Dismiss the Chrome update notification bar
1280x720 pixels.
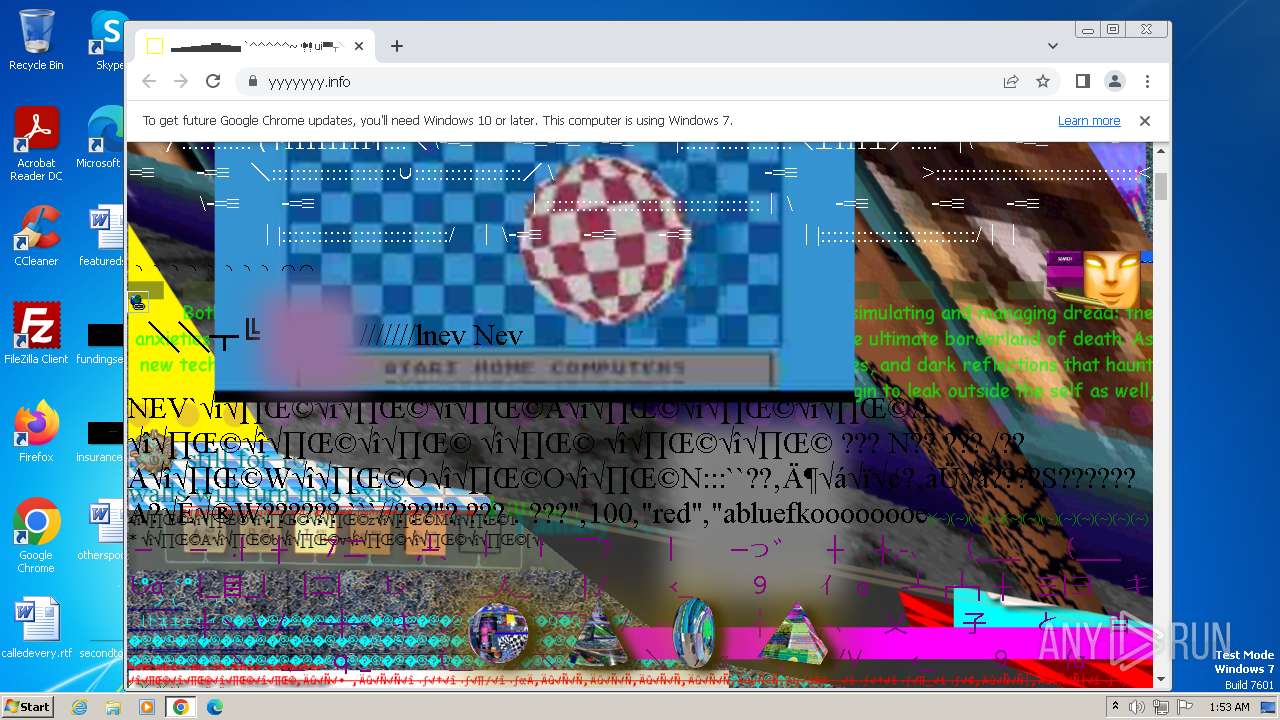(x=1145, y=121)
